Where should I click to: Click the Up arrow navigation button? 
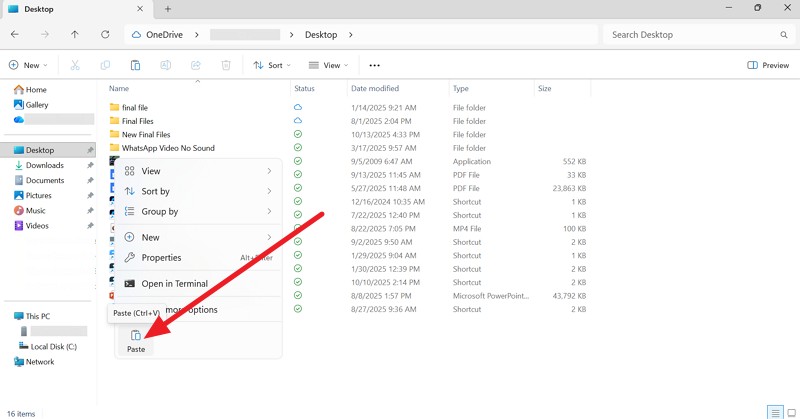tap(75, 34)
